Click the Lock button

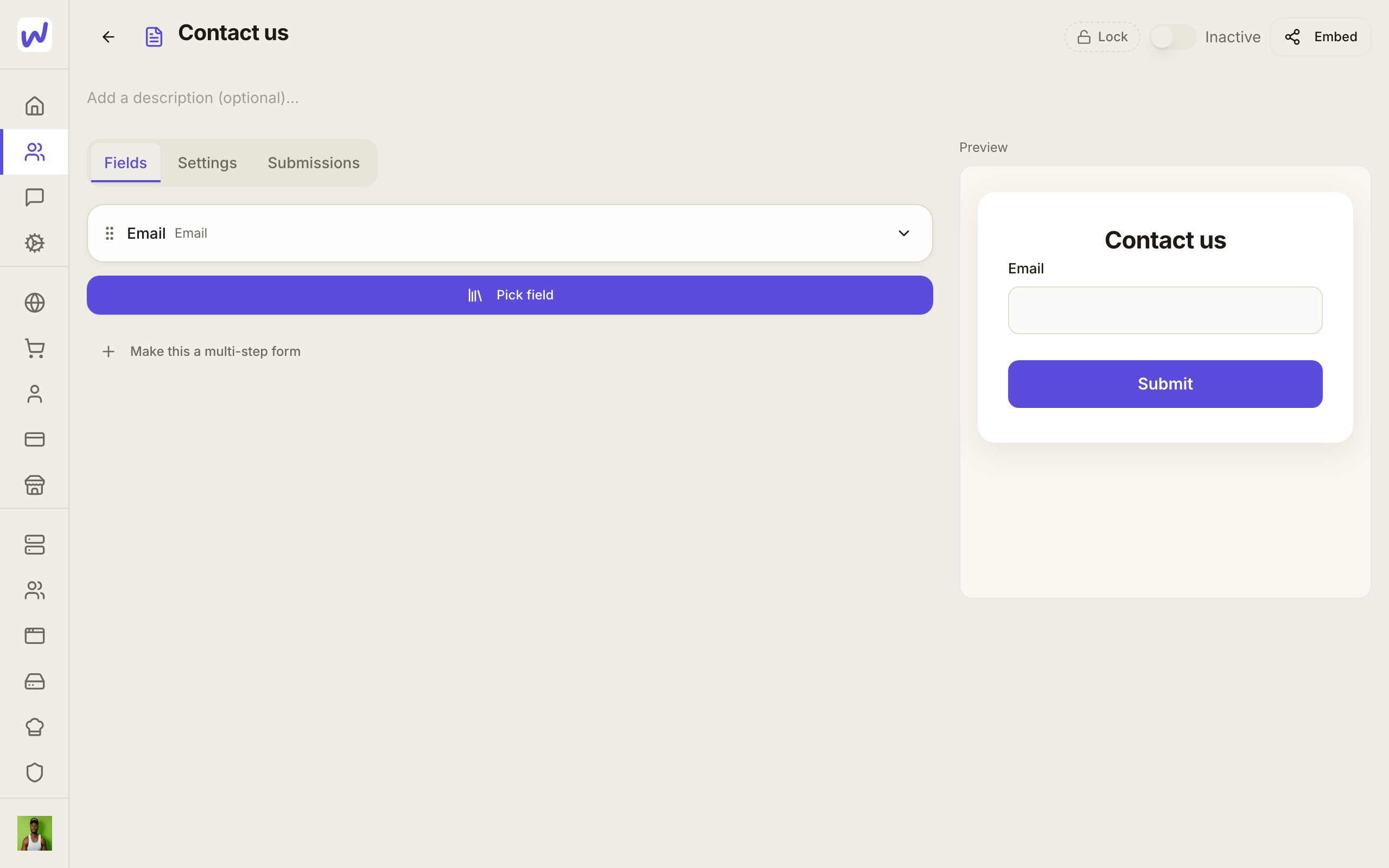click(x=1102, y=37)
